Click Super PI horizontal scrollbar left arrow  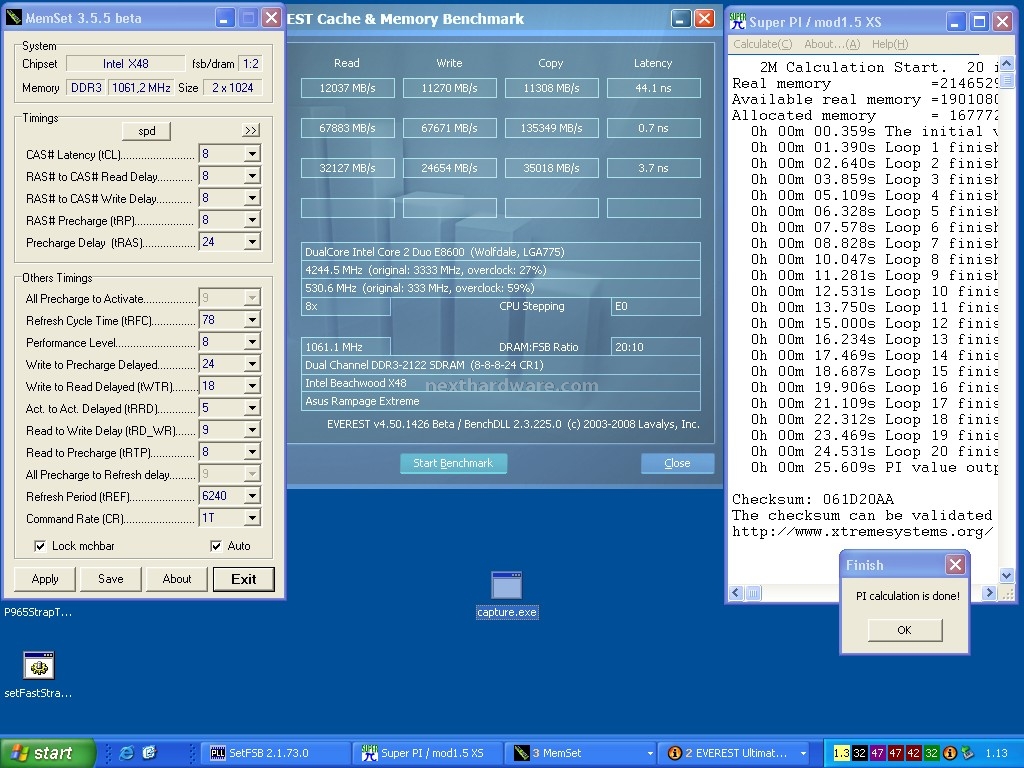(737, 593)
